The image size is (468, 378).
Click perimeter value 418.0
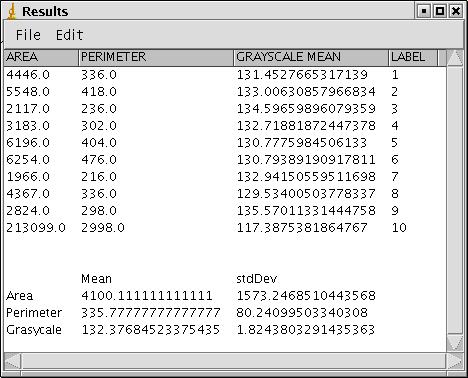[x=99, y=92]
